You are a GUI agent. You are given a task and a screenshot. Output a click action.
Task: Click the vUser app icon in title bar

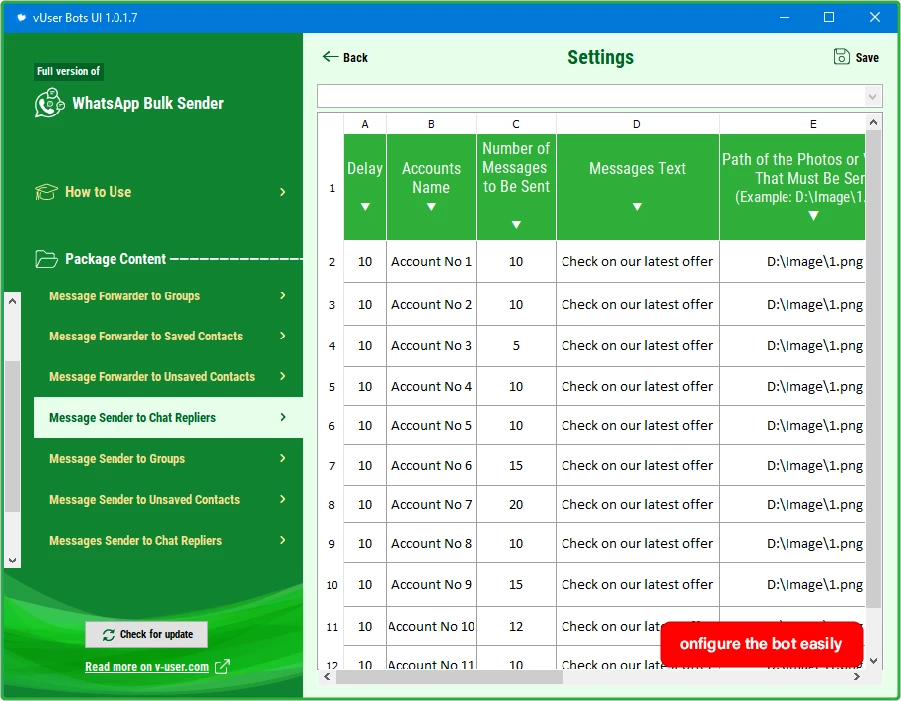coord(21,17)
